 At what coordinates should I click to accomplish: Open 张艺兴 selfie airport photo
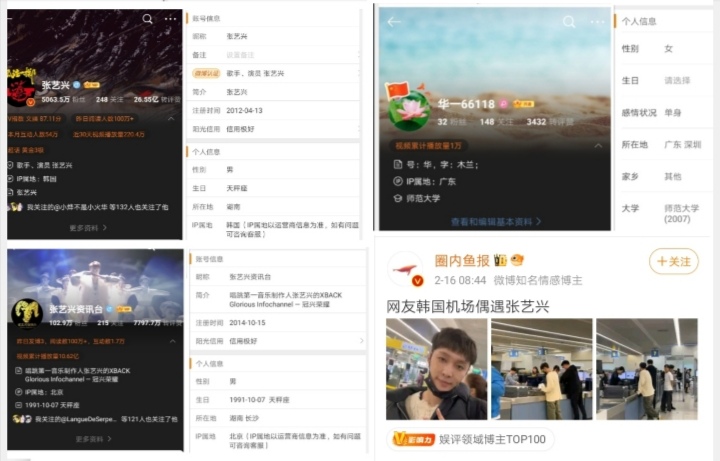pyautogui.click(x=436, y=369)
